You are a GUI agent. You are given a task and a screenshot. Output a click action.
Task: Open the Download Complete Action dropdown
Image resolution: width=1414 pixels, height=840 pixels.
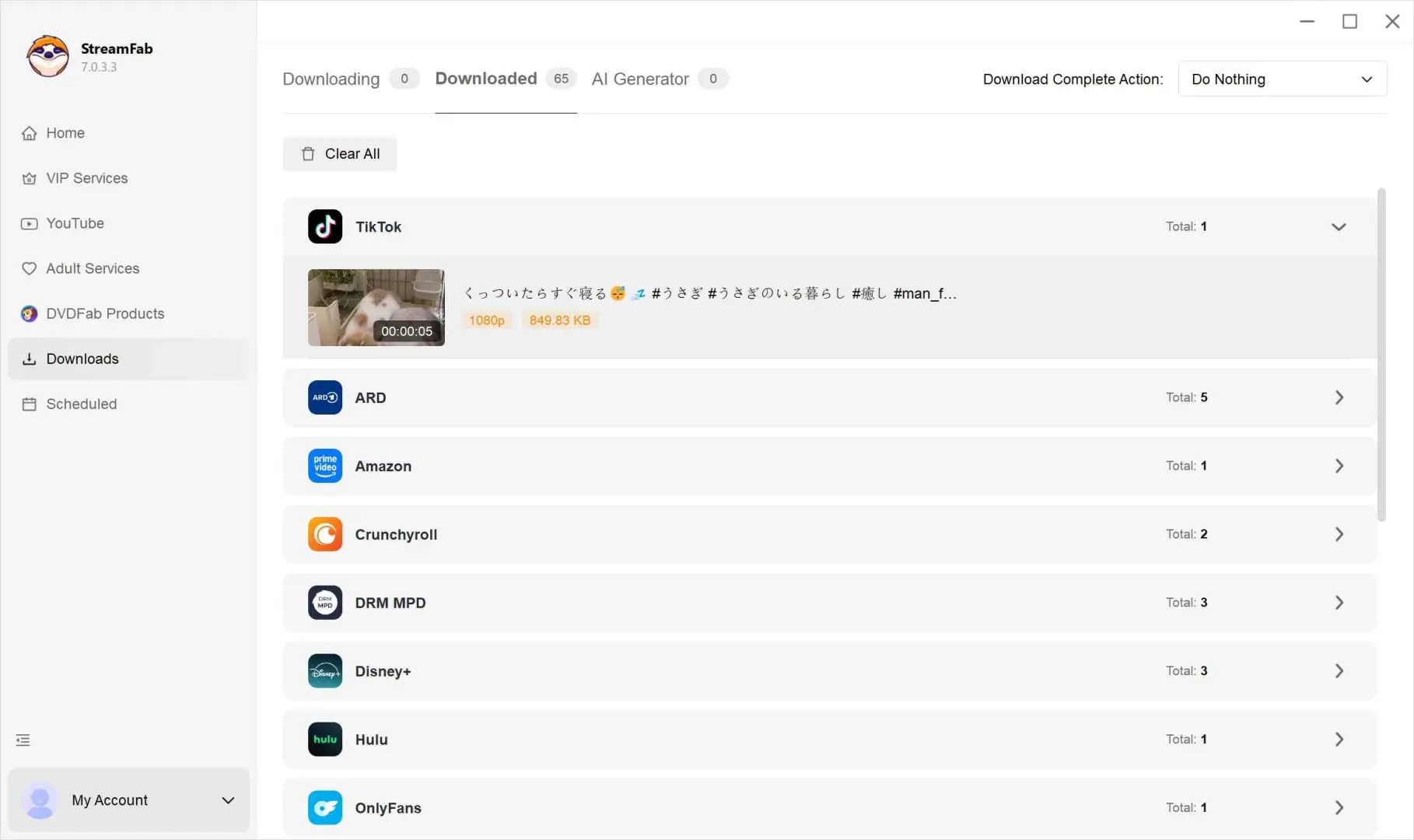point(1283,79)
